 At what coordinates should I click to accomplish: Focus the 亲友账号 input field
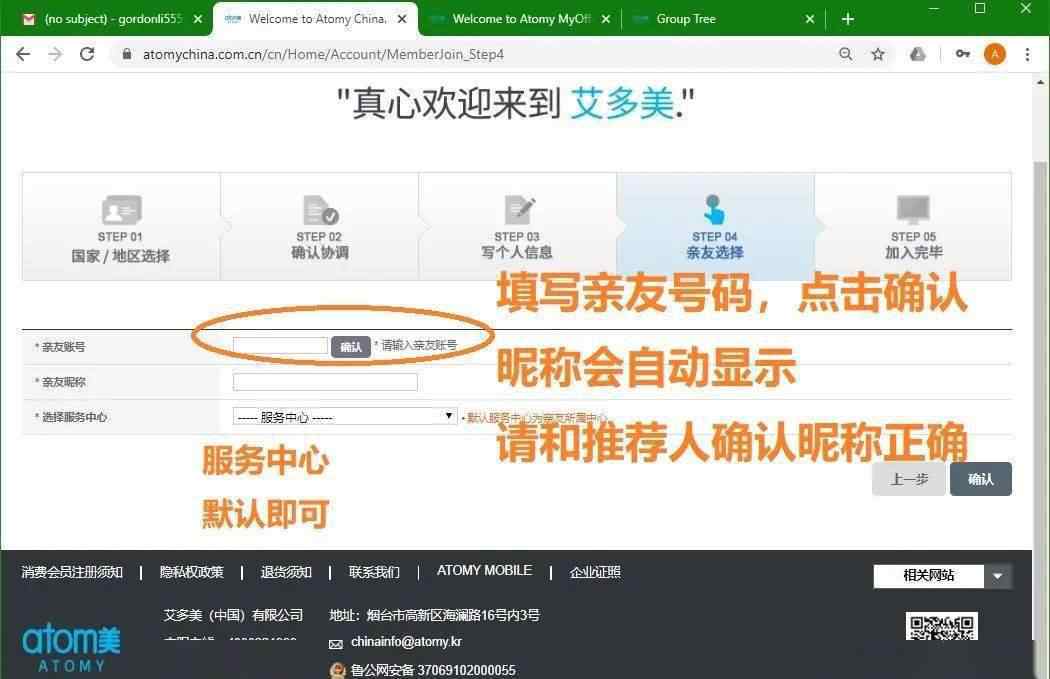[x=280, y=346]
